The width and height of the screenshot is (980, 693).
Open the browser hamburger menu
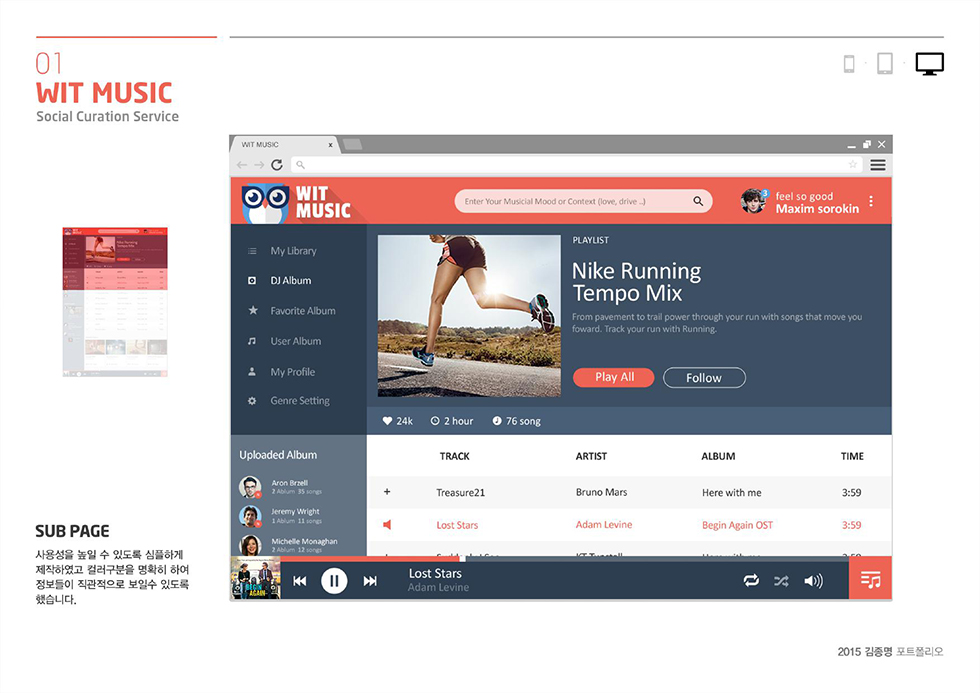tap(878, 165)
